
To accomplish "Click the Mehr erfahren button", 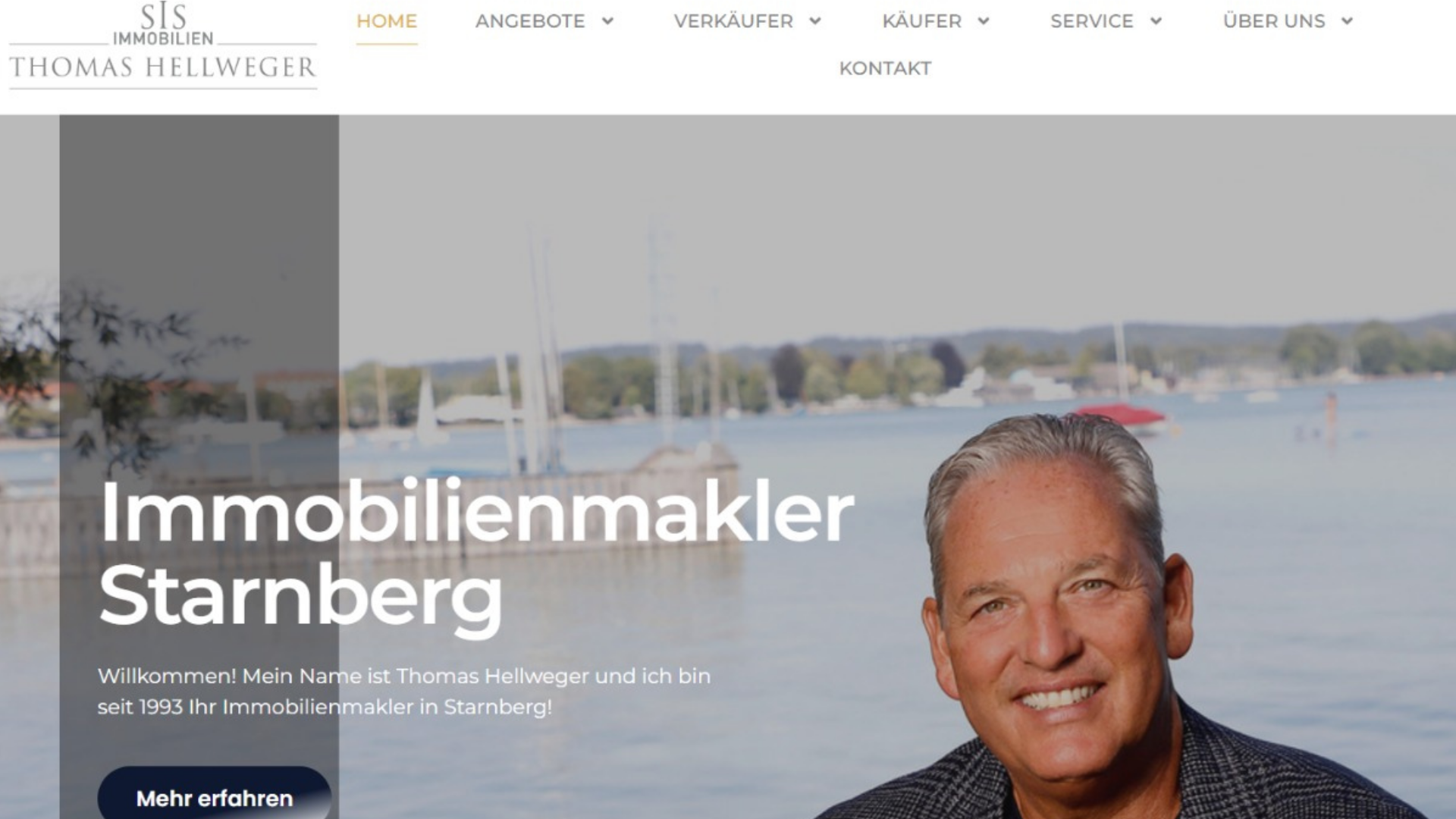I will click(x=215, y=793).
